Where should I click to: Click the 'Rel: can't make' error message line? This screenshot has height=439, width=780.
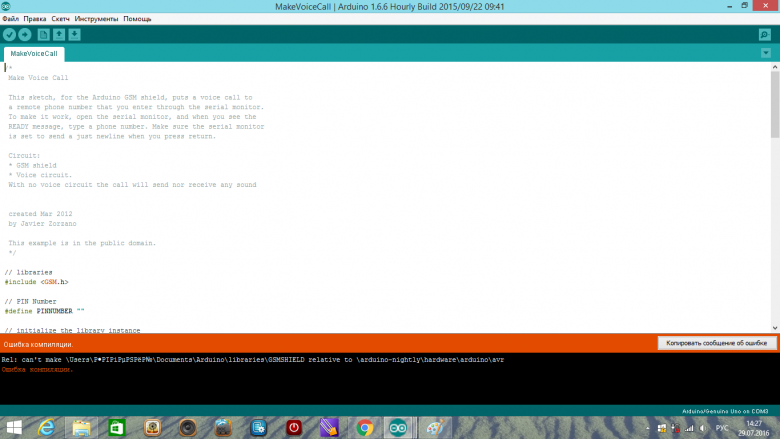pos(252,359)
